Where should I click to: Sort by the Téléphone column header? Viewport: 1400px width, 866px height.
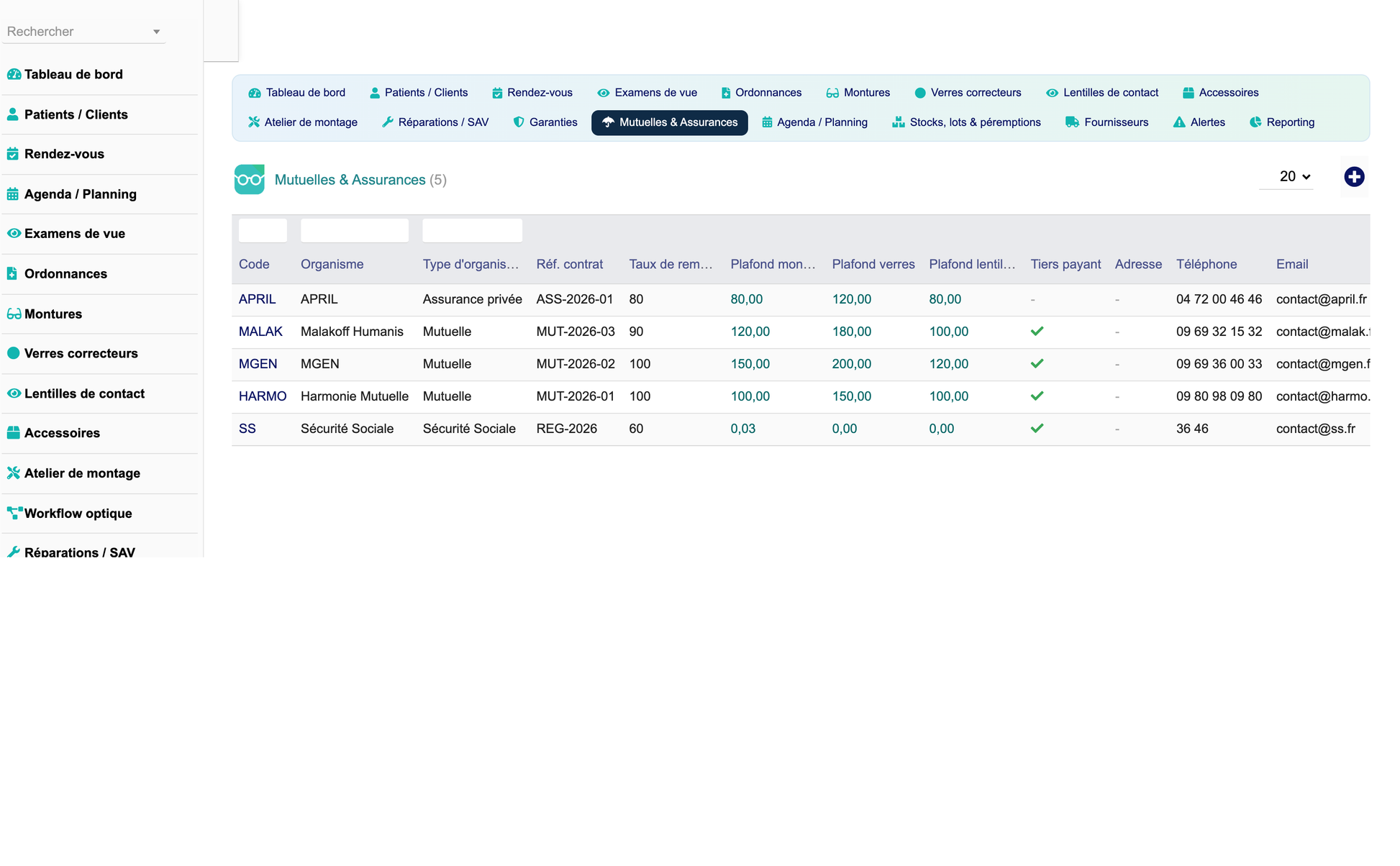1206,264
